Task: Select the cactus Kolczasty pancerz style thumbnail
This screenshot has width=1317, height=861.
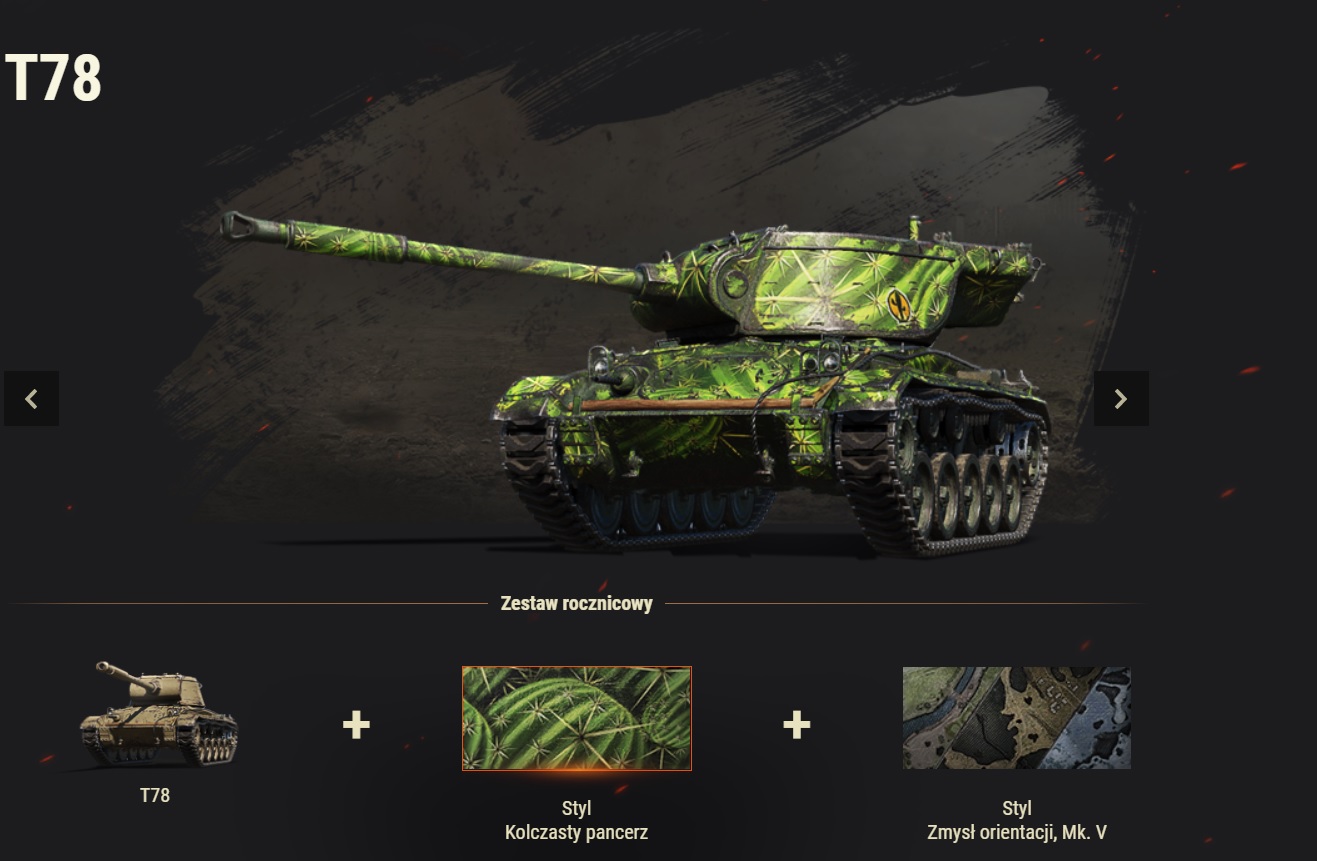Action: (577, 719)
